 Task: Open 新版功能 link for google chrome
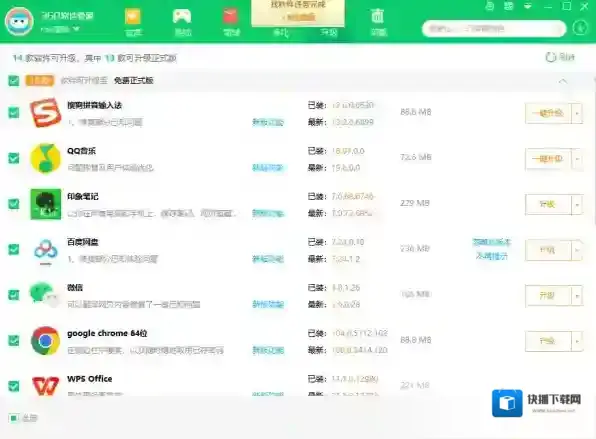click(x=268, y=350)
